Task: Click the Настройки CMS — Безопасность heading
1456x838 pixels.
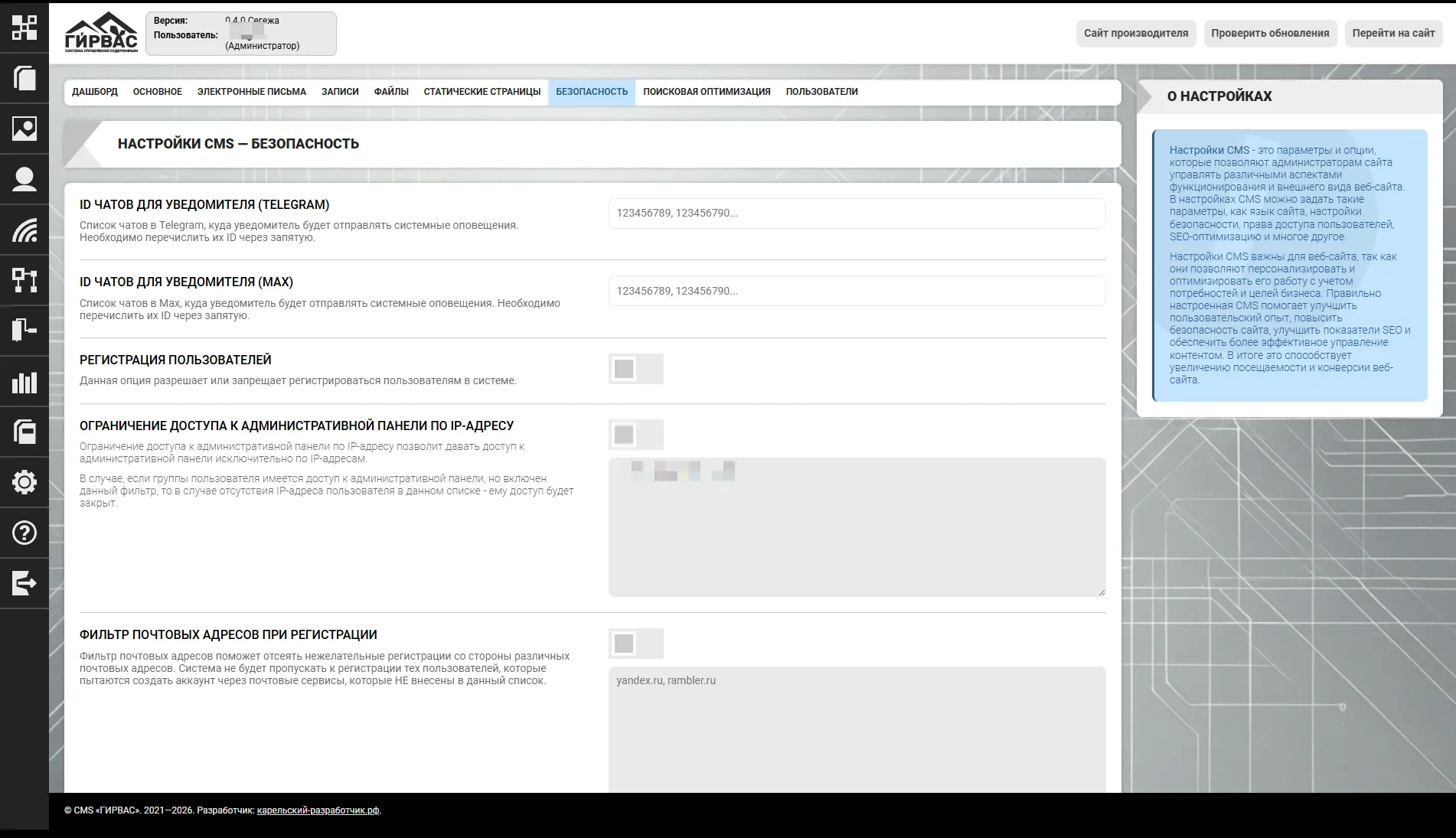Action: (238, 144)
